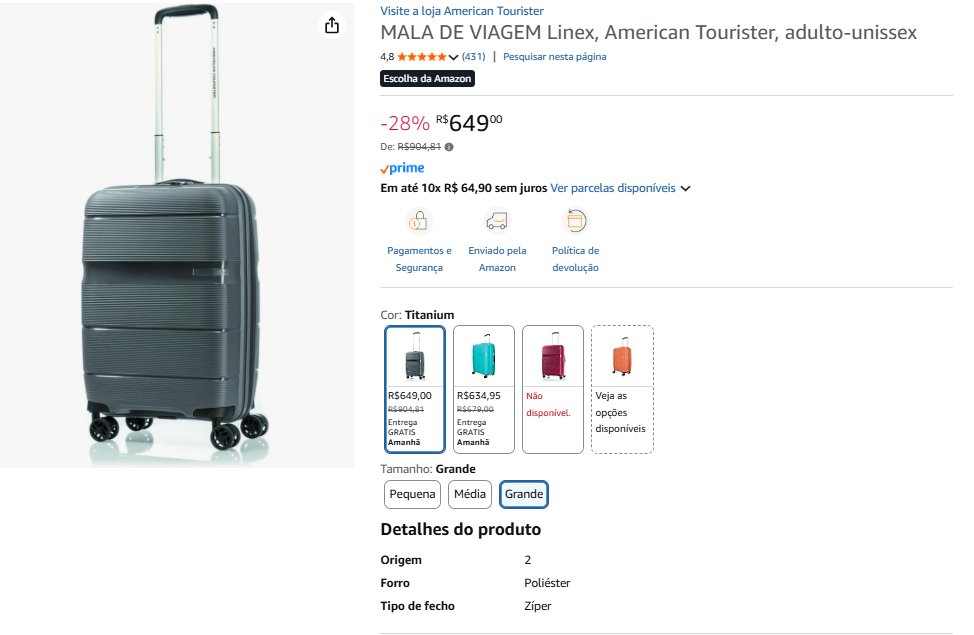Click the five-star rating icons
This screenshot has width=974, height=635.
pos(422,57)
